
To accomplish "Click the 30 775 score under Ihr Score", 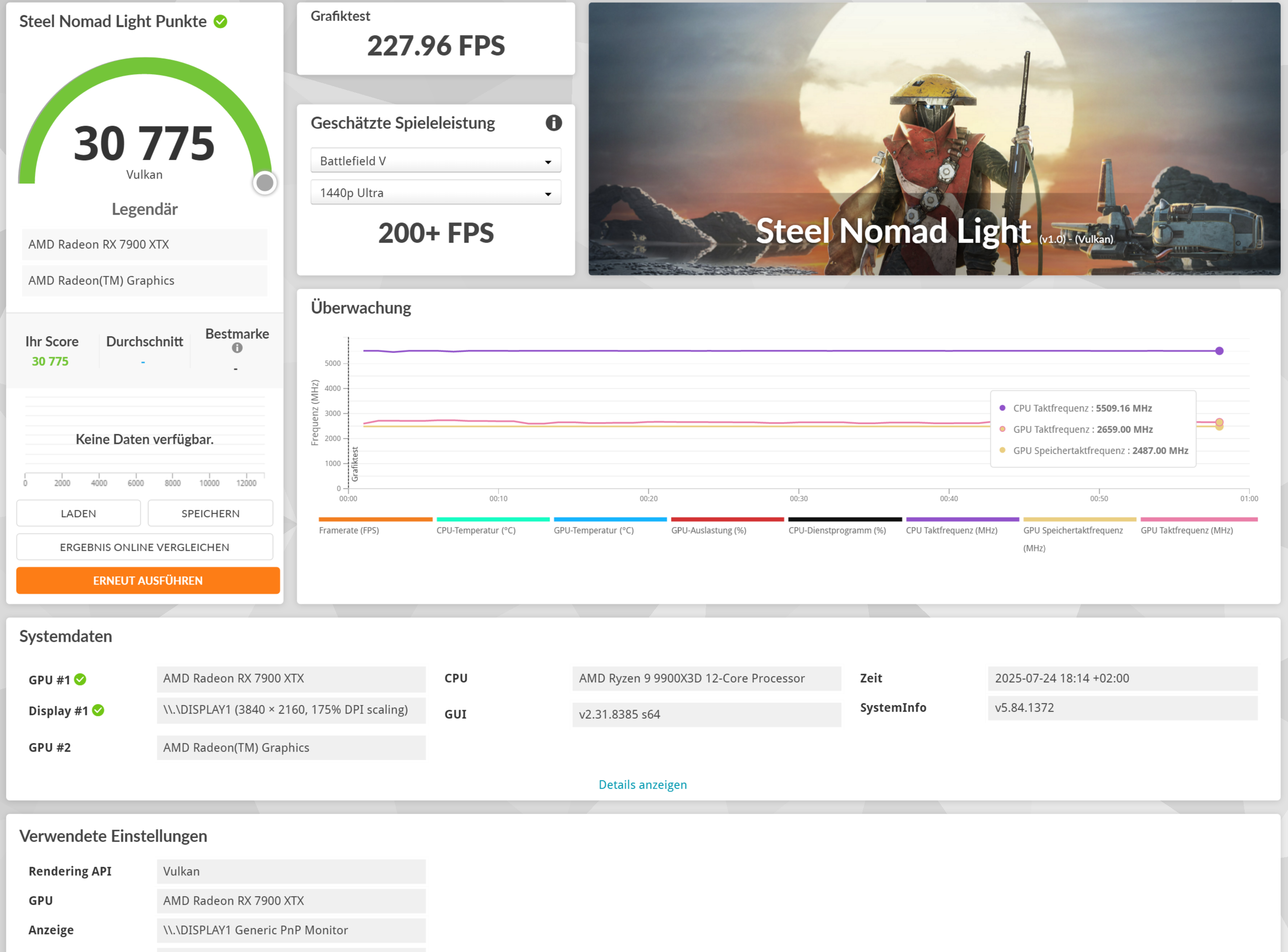I will tap(50, 361).
